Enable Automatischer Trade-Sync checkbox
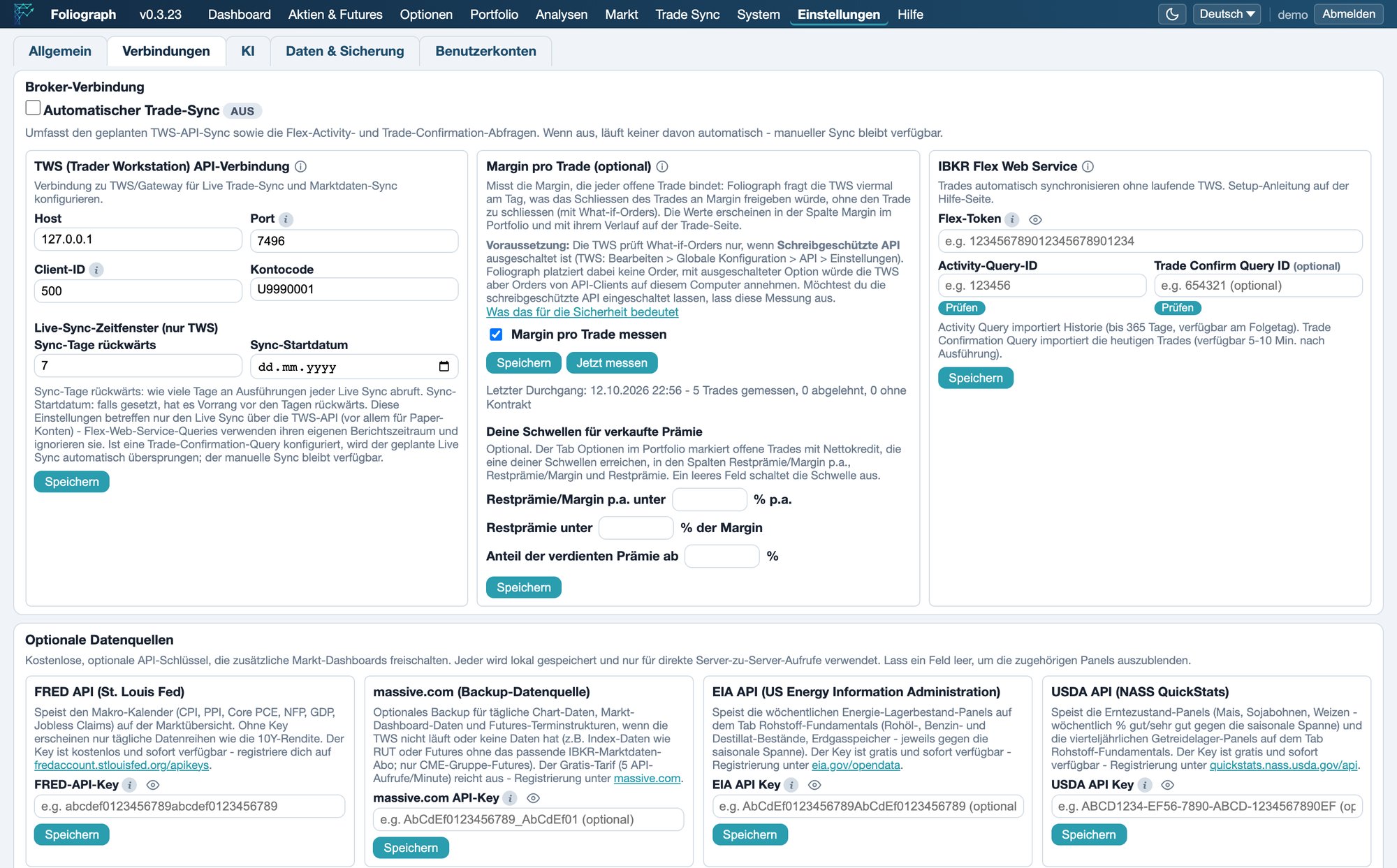1397x868 pixels. (x=33, y=108)
